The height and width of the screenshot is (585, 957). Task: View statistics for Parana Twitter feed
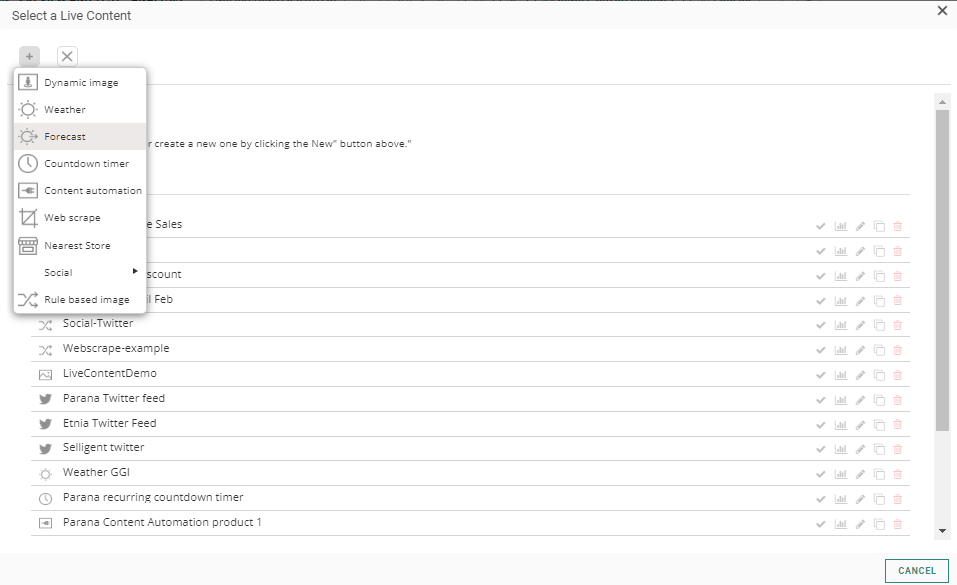coord(840,399)
